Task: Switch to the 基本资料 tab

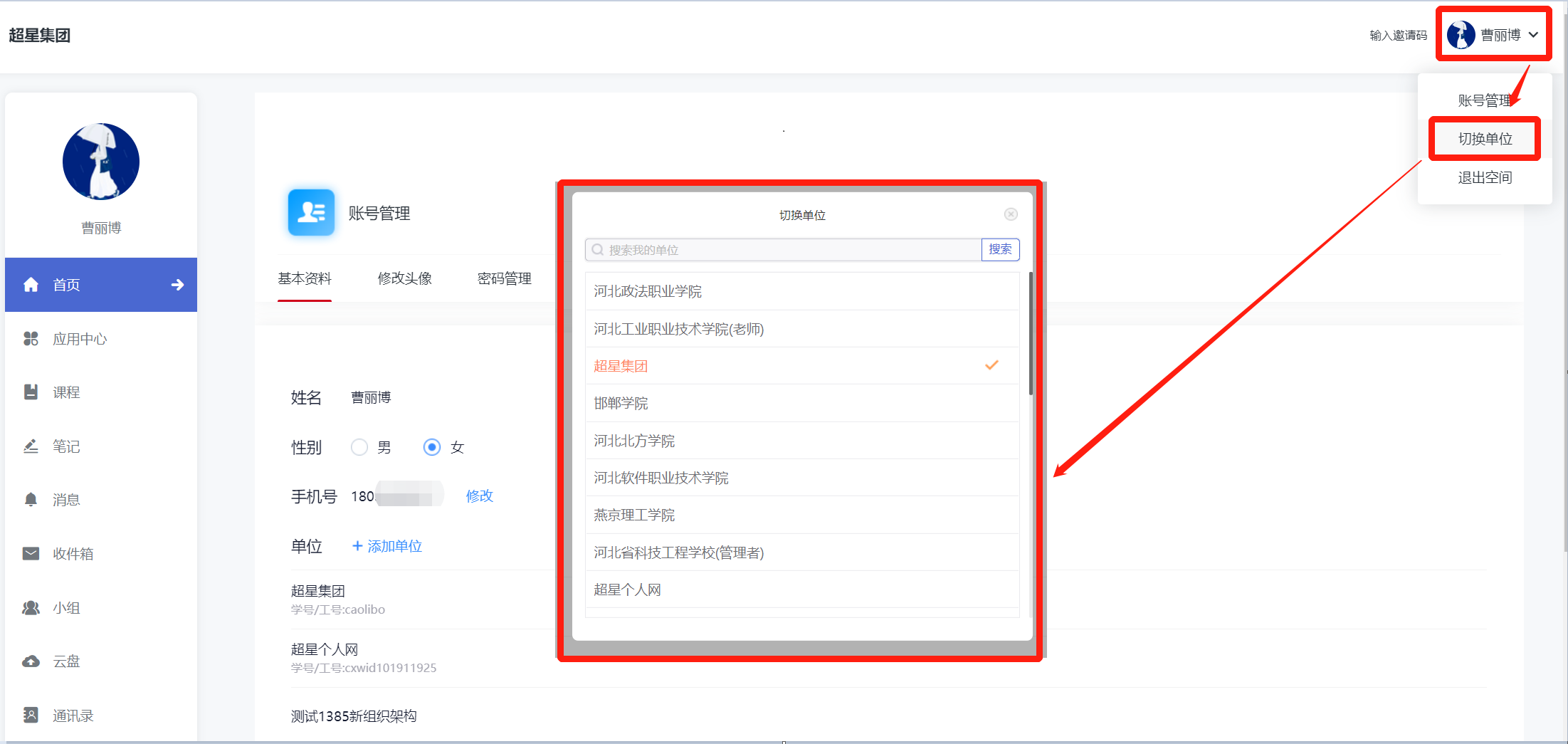Action: 305,278
